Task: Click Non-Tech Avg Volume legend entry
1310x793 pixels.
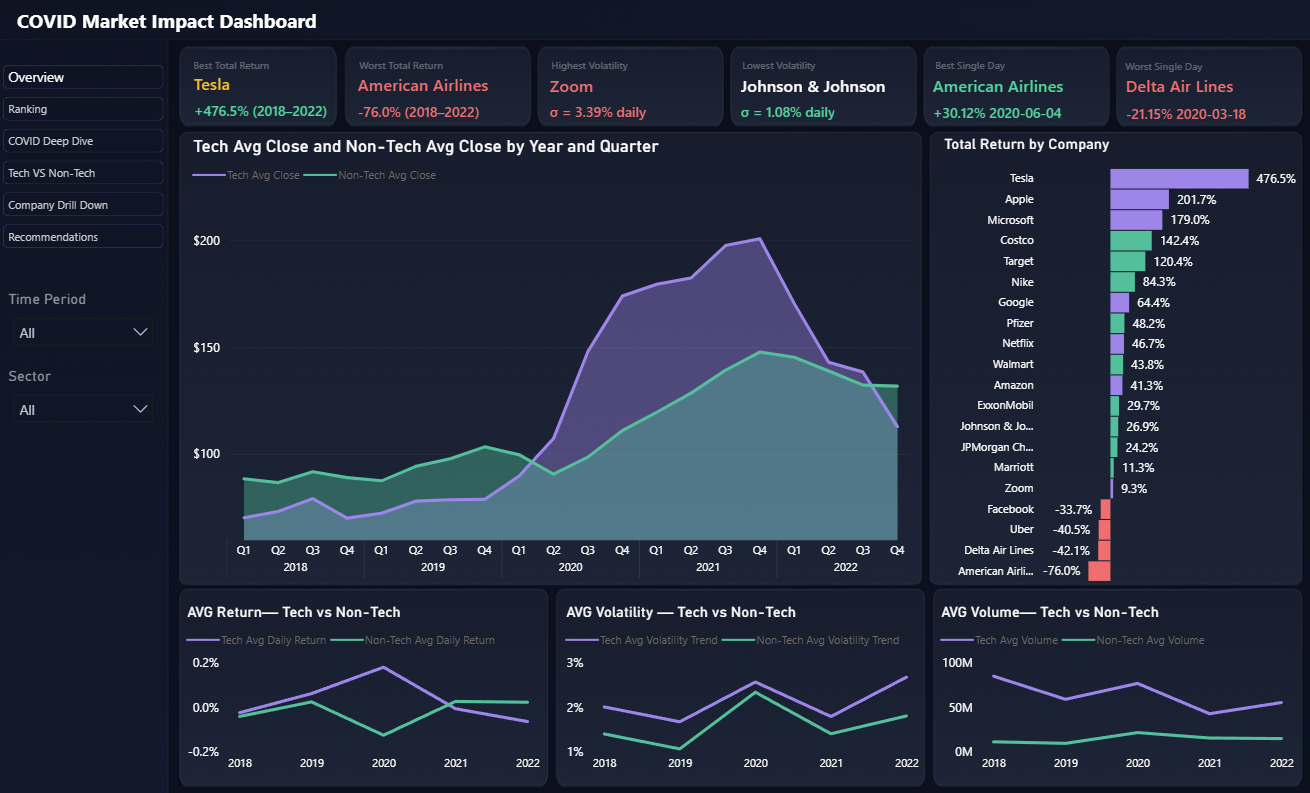Action: pyautogui.click(x=1134, y=640)
